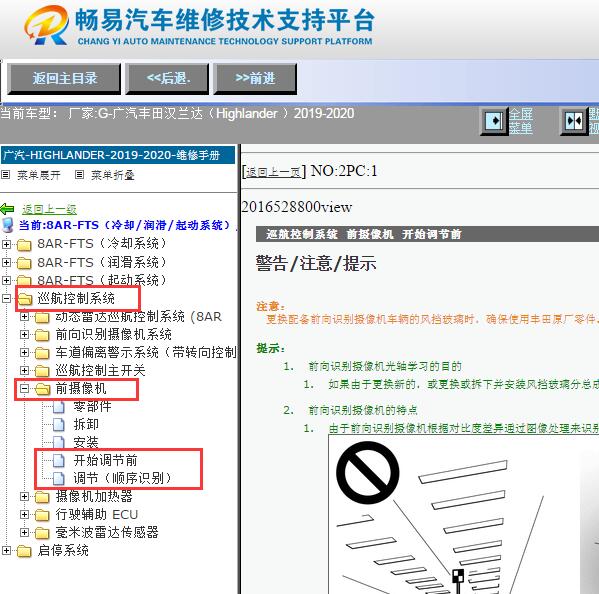Click folder icon for 毫米波雷达传感器
The image size is (599, 594).
(42, 533)
